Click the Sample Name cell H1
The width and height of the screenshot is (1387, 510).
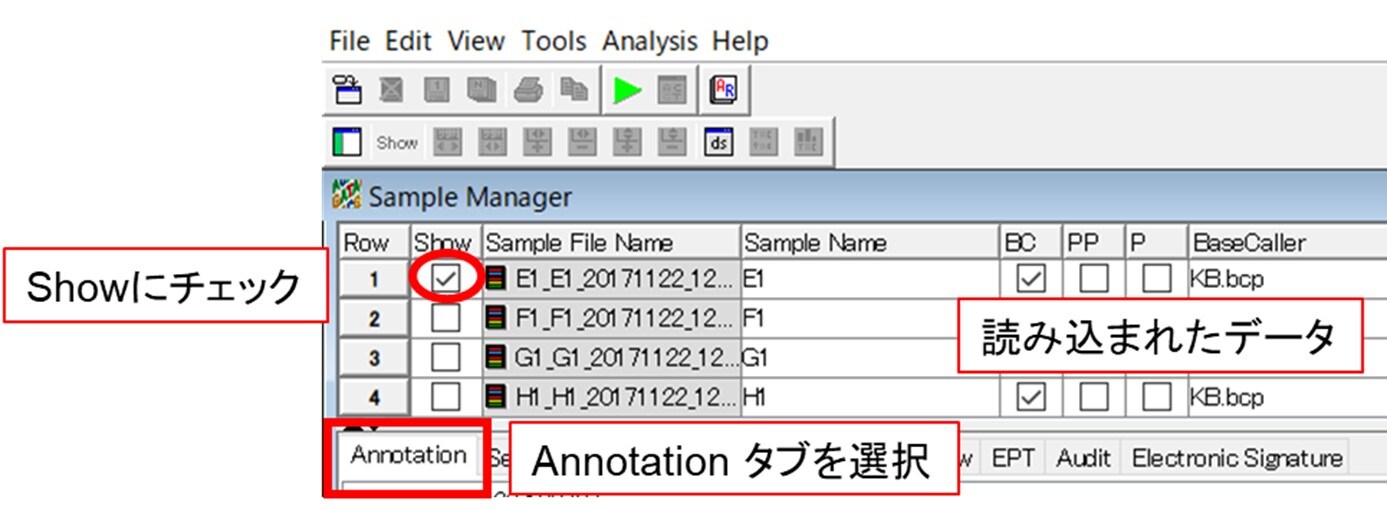pos(871,397)
